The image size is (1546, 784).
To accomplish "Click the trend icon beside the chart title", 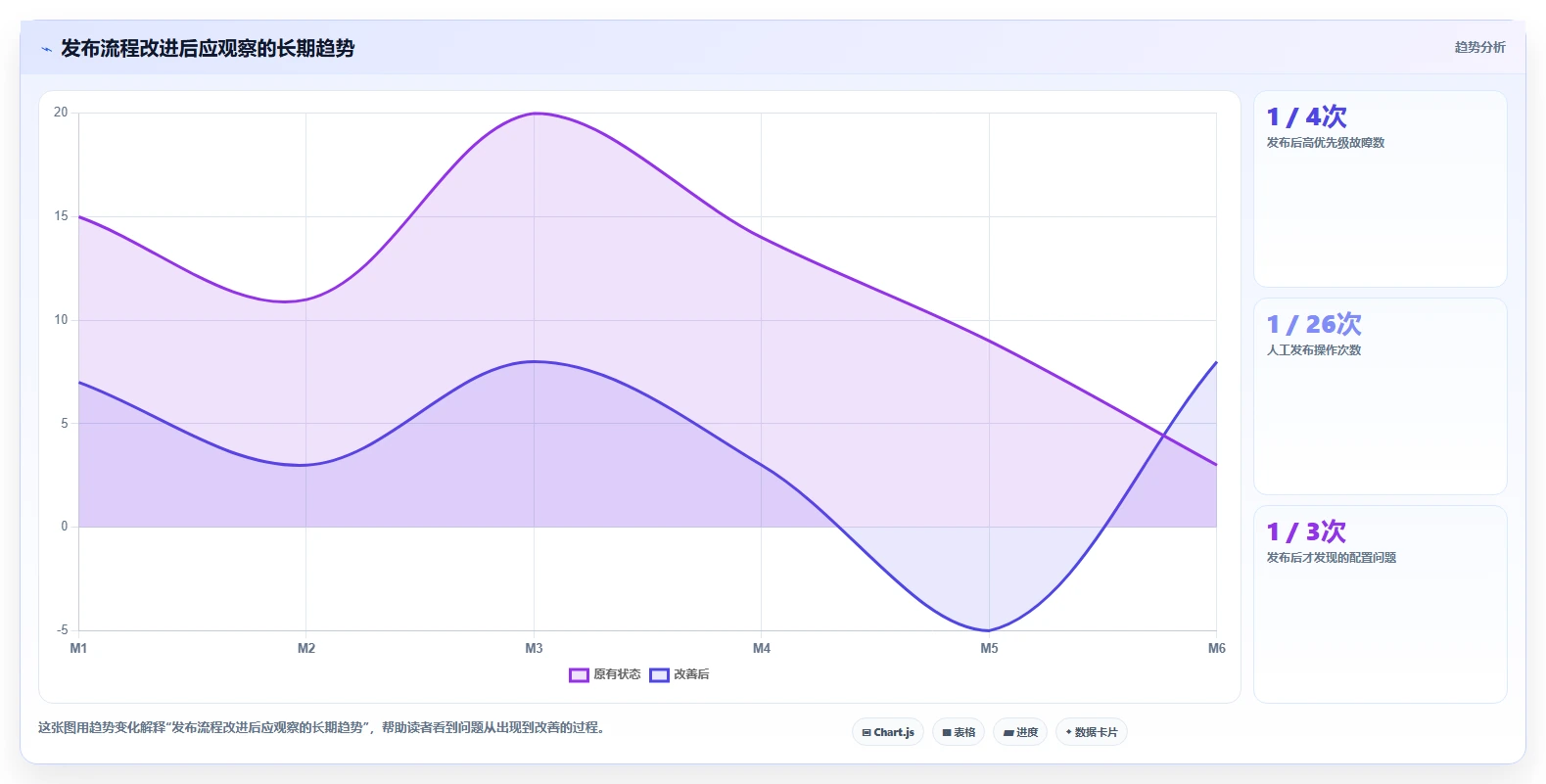I will (x=46, y=48).
